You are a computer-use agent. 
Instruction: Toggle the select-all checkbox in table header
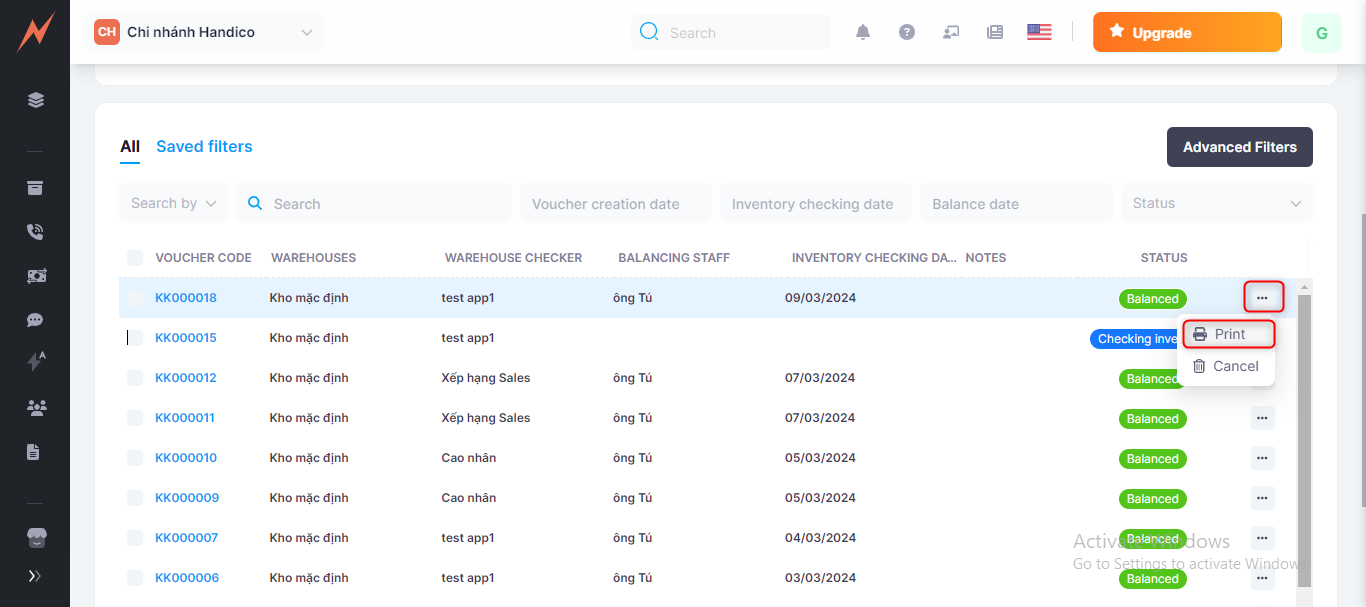tap(135, 258)
